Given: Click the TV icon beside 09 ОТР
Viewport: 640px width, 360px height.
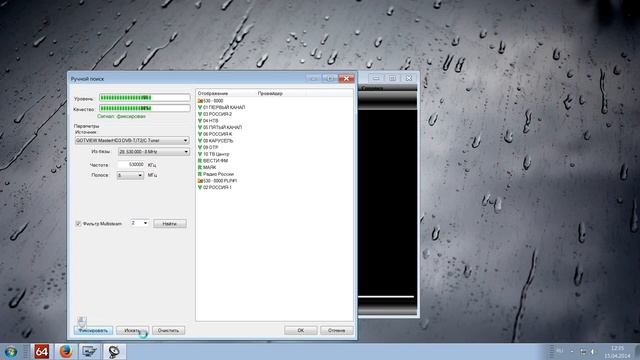Looking at the screenshot, I should [200, 147].
